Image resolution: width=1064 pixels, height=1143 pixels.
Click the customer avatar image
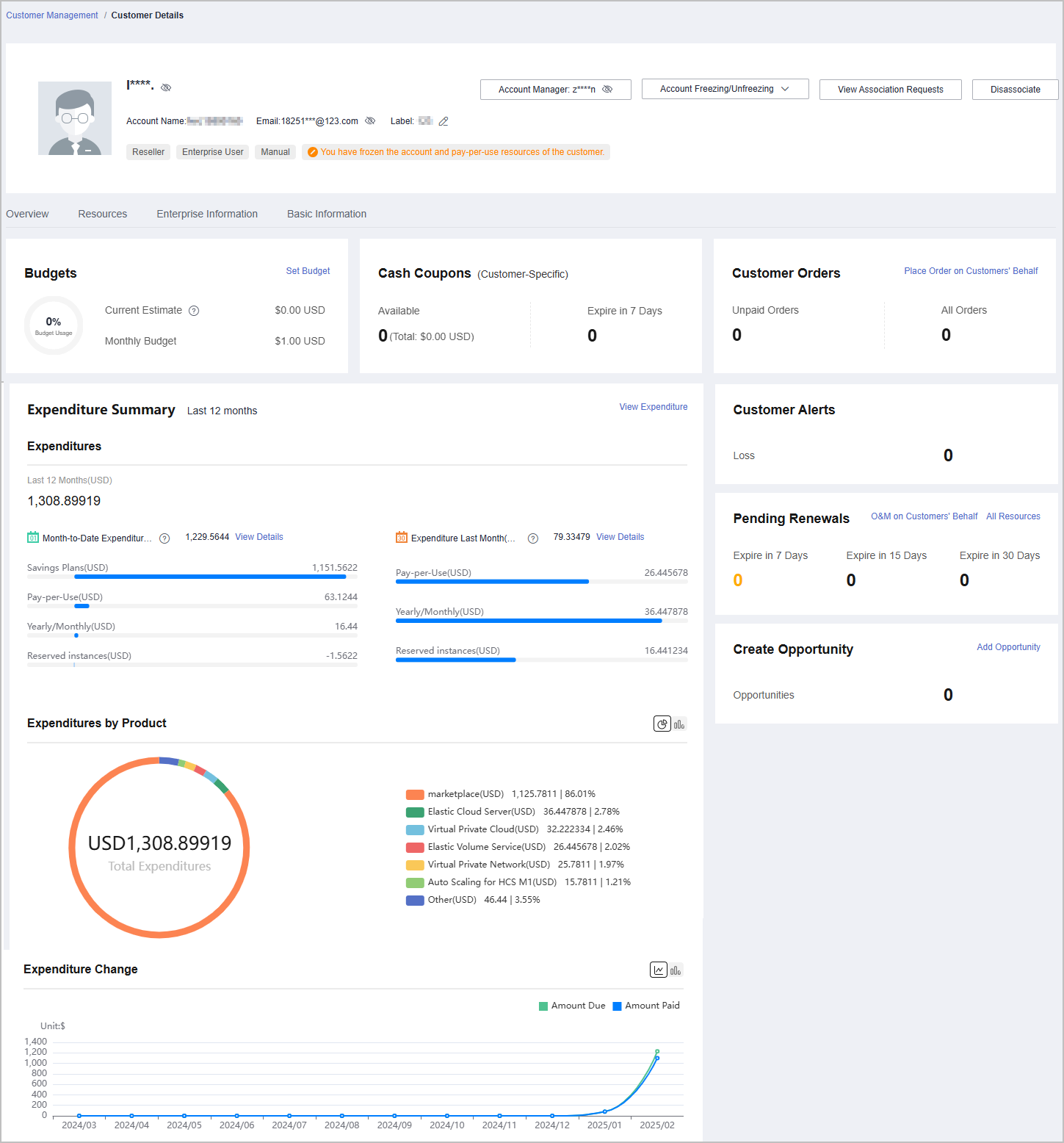pyautogui.click(x=75, y=118)
